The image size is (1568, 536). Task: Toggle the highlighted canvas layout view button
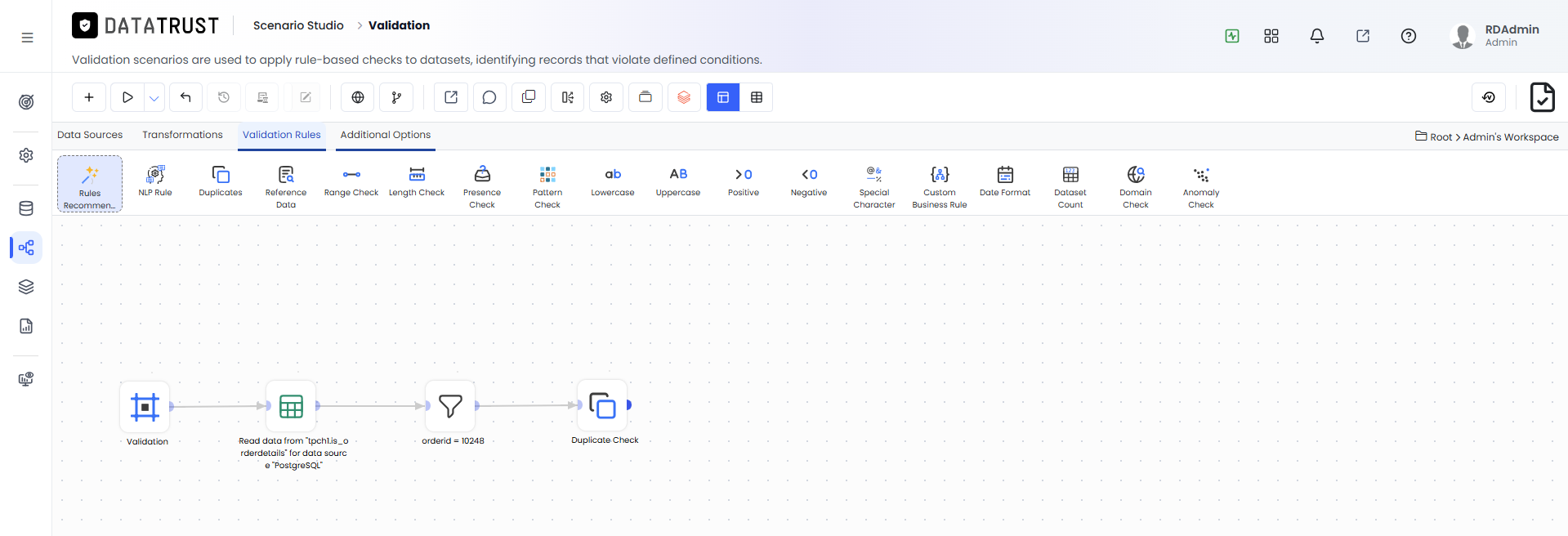[x=723, y=97]
